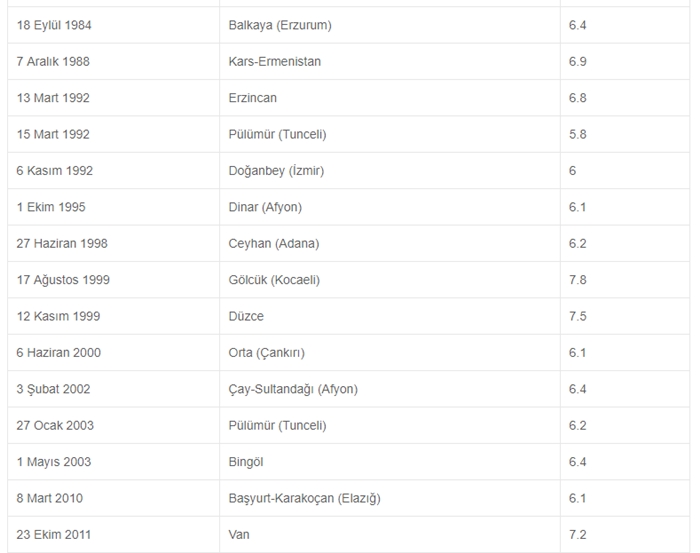The image size is (700, 553).
Task: Click the date 27 Haziran 1998
Action: (x=61, y=243)
